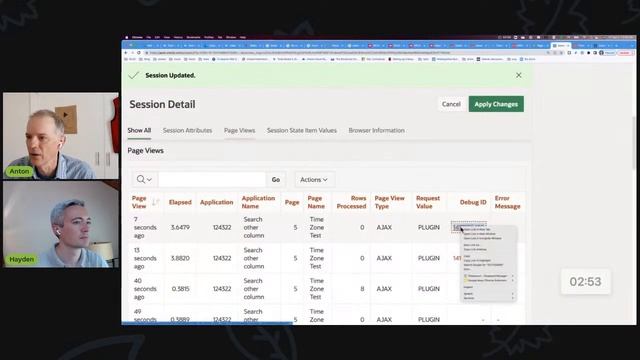Open the Debug ID column header

coord(473,202)
